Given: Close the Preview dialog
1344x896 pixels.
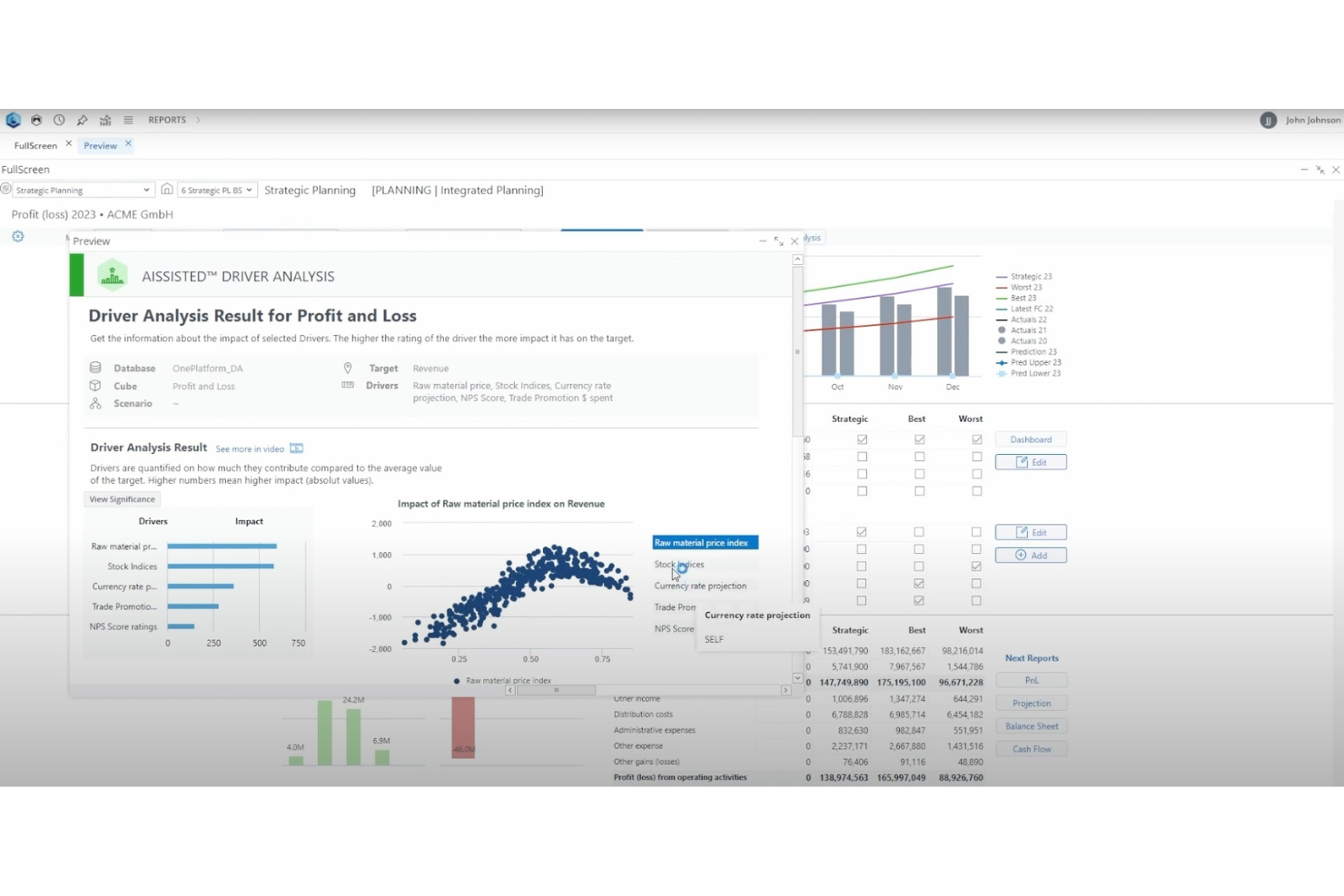Looking at the screenshot, I should [x=795, y=241].
